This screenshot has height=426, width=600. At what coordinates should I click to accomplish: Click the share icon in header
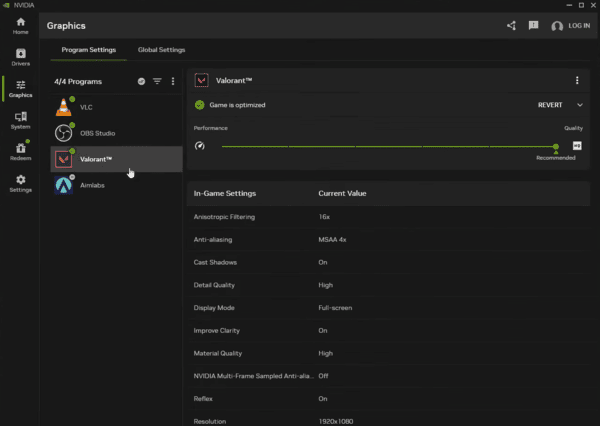click(x=512, y=26)
